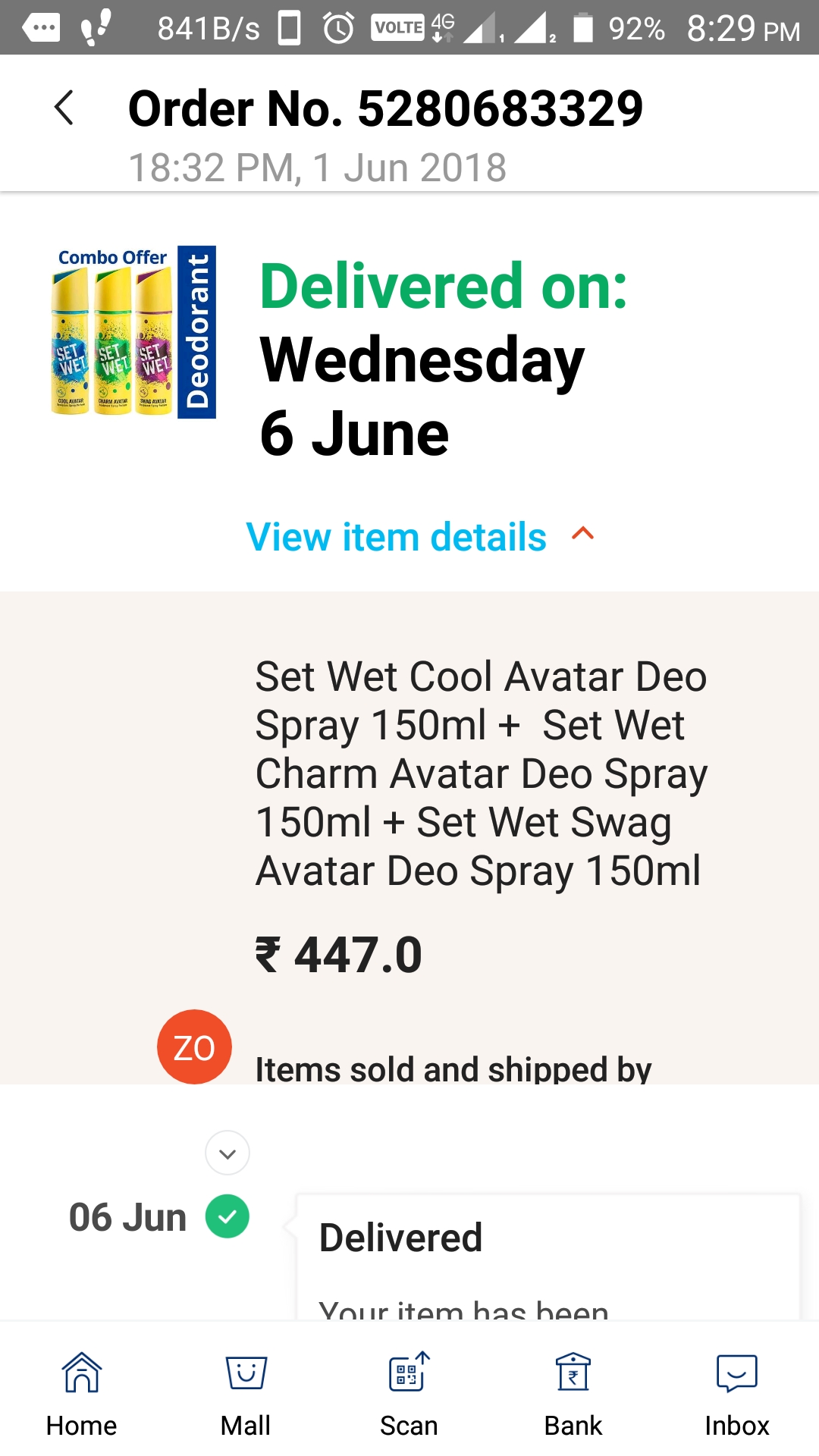Tap the Scan QR code icon
Image resolution: width=819 pixels, height=1456 pixels.
point(409,1373)
